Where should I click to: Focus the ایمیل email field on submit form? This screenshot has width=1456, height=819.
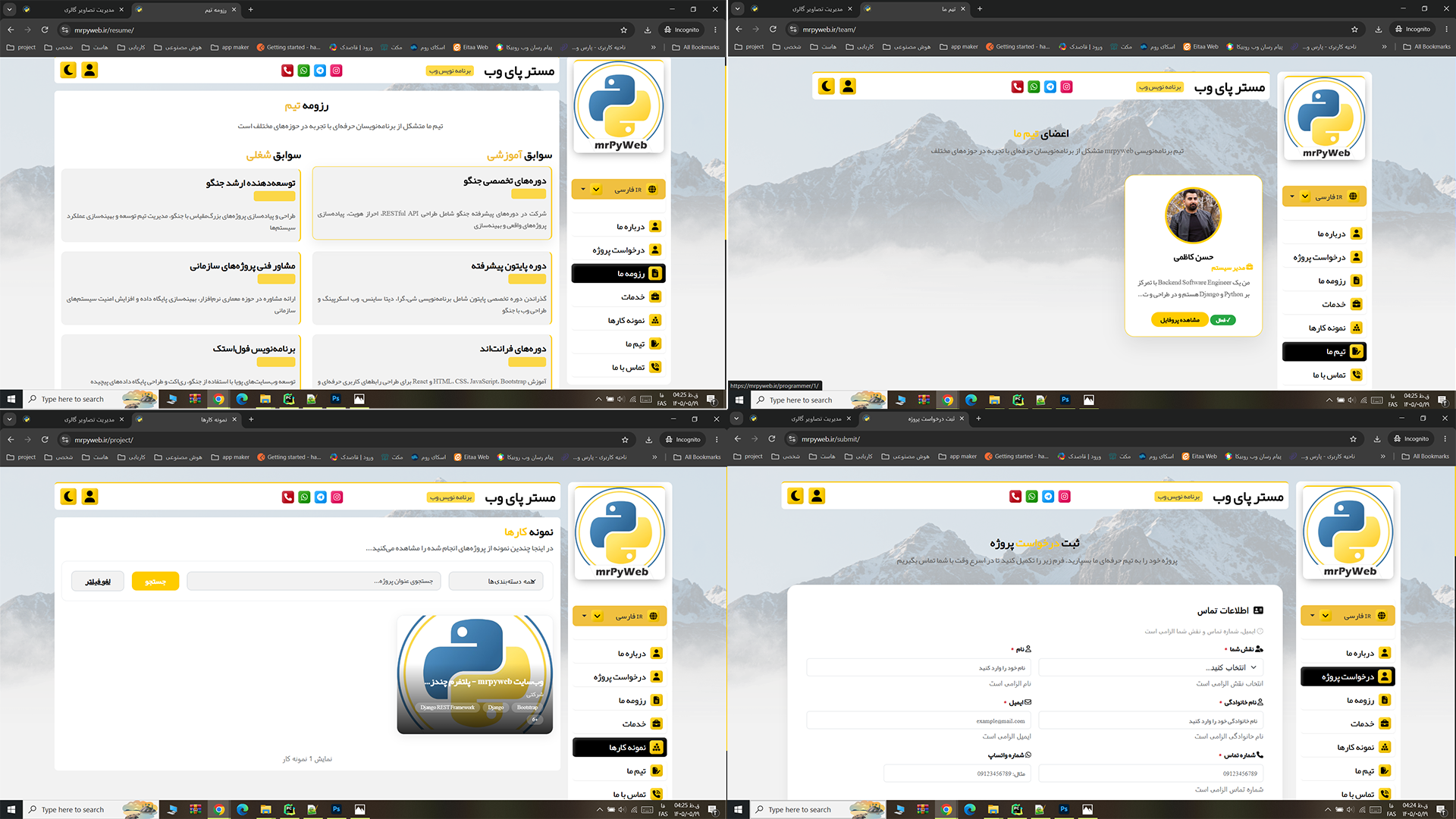(919, 721)
